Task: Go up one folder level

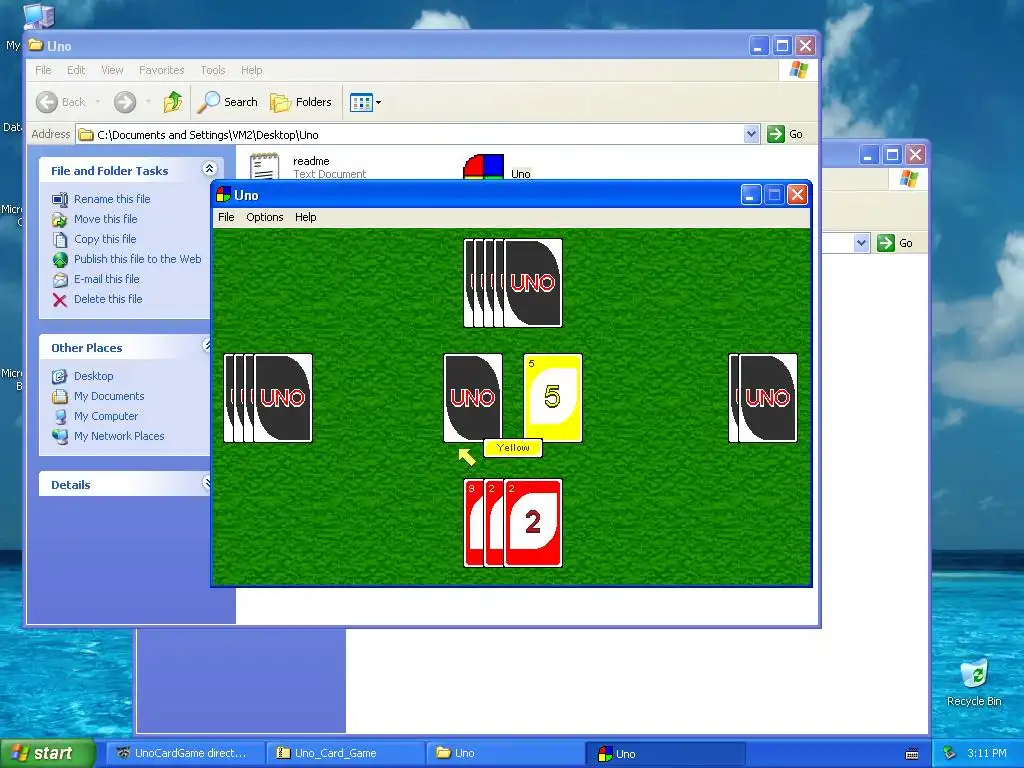Action: tap(172, 102)
